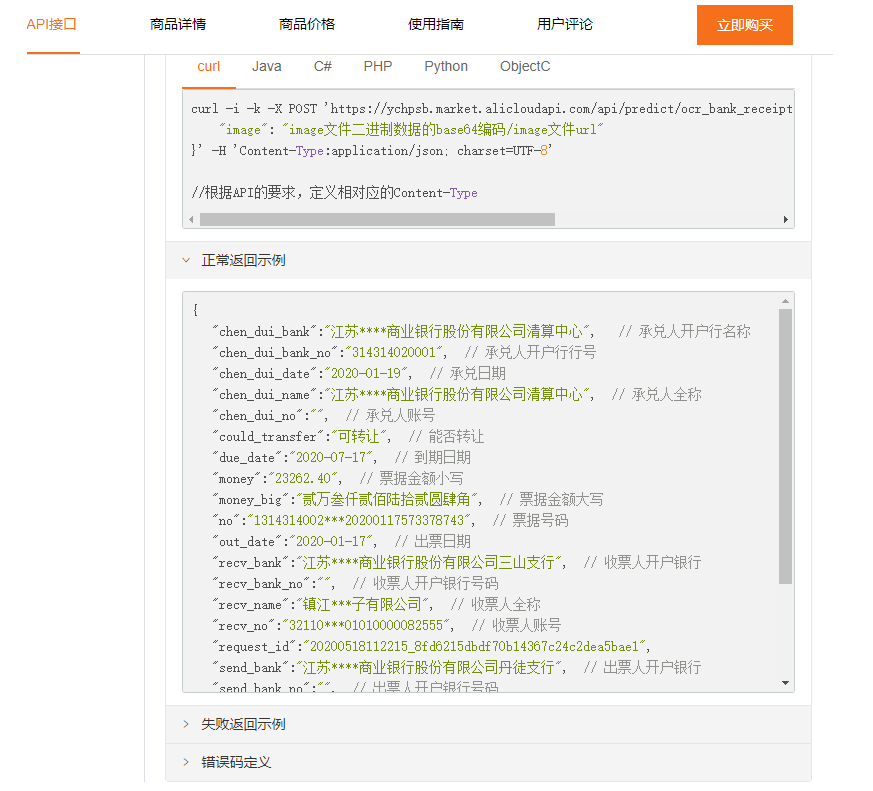873x791 pixels.
Task: Click the "recv_bank" JSON line
Action: 457,562
